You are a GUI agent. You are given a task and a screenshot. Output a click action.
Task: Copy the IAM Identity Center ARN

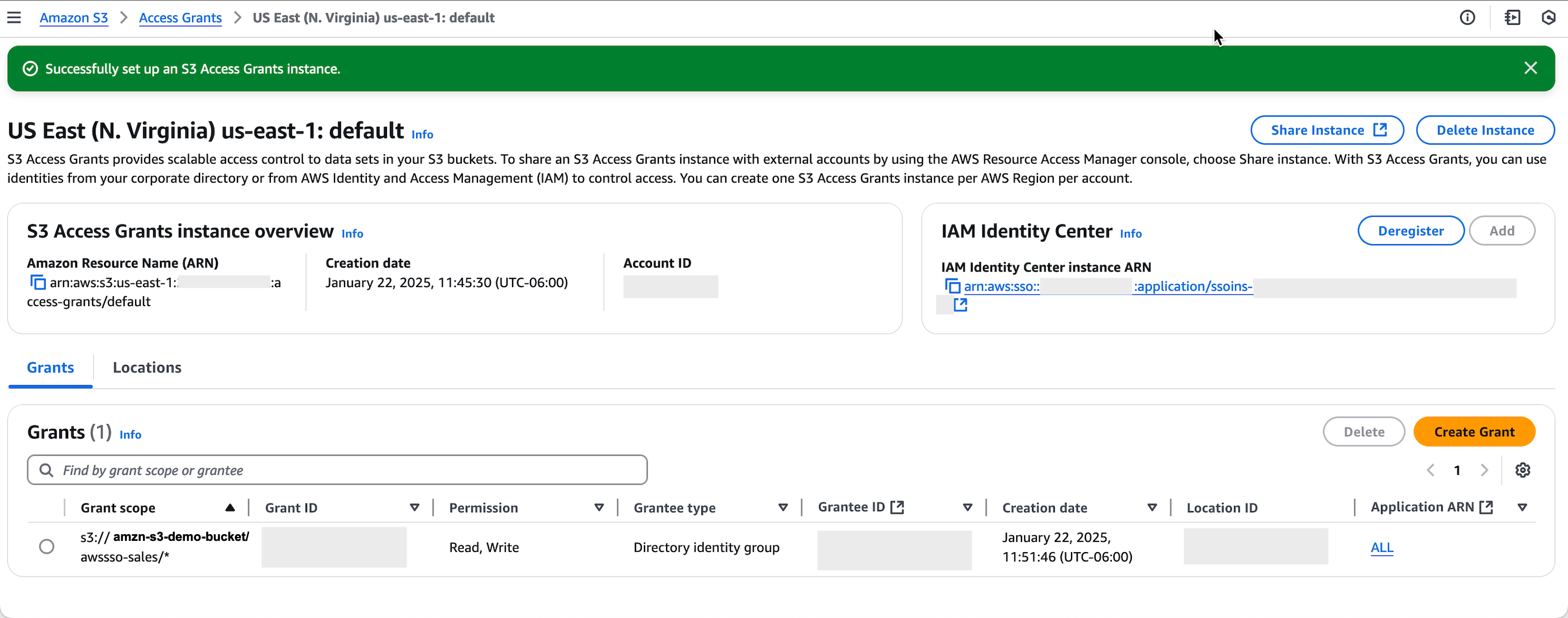pos(952,286)
